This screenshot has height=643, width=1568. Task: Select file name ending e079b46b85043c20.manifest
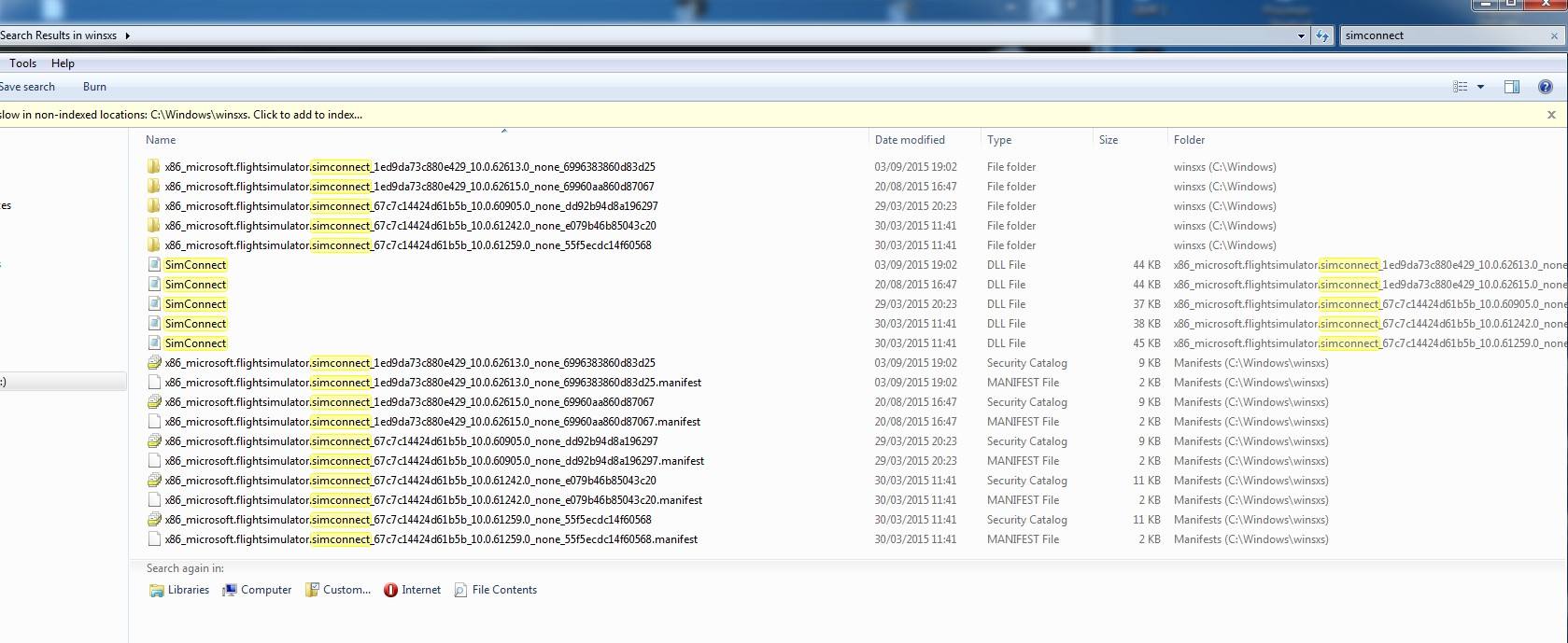(x=433, y=500)
